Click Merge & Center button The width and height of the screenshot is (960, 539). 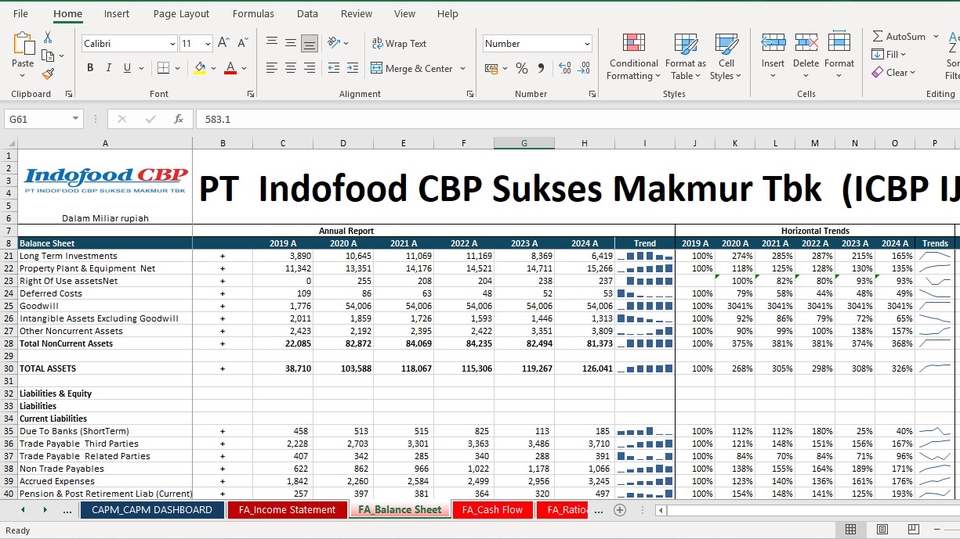click(x=412, y=69)
